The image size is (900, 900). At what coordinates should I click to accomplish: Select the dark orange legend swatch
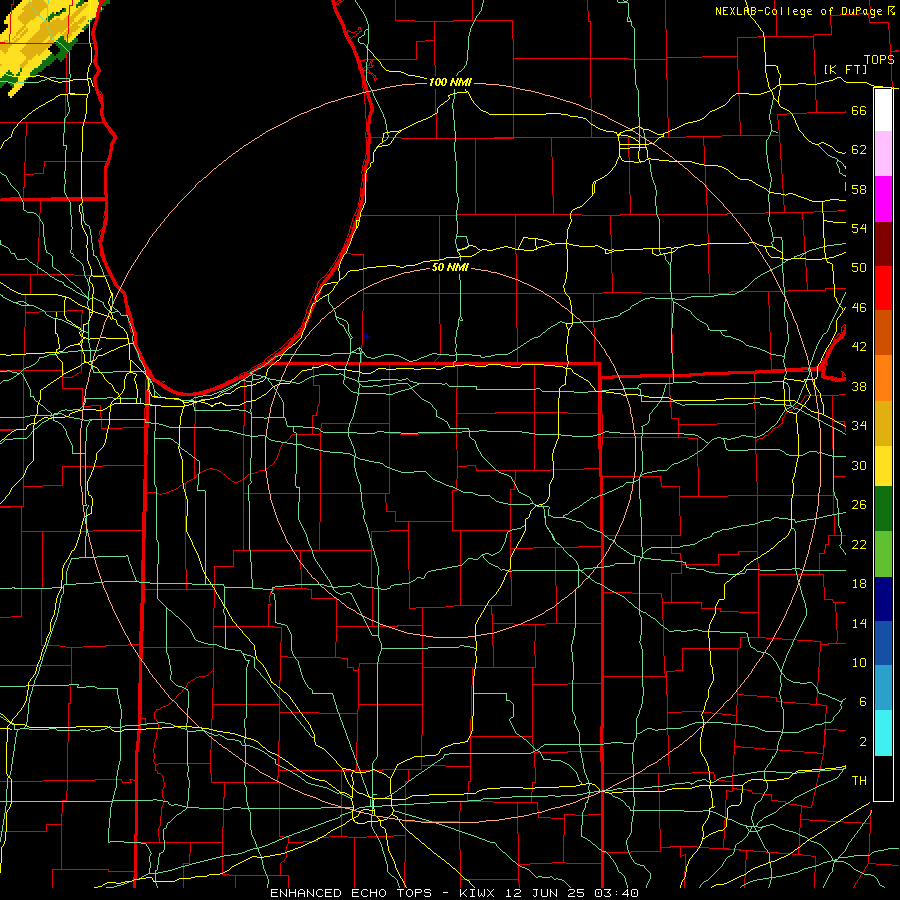(883, 333)
